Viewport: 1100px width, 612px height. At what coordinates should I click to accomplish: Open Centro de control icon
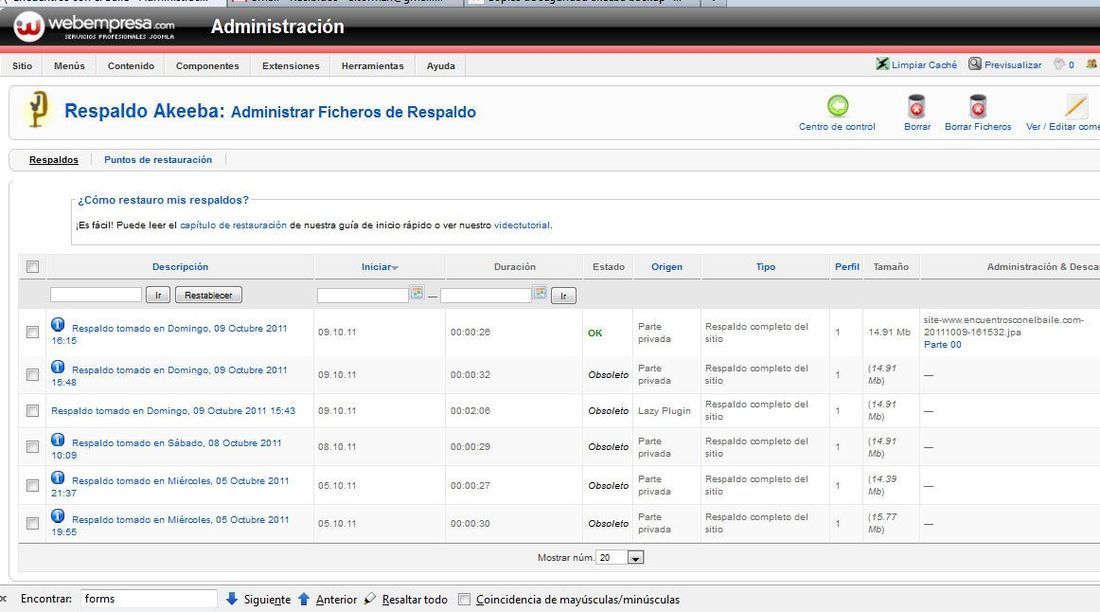837,106
